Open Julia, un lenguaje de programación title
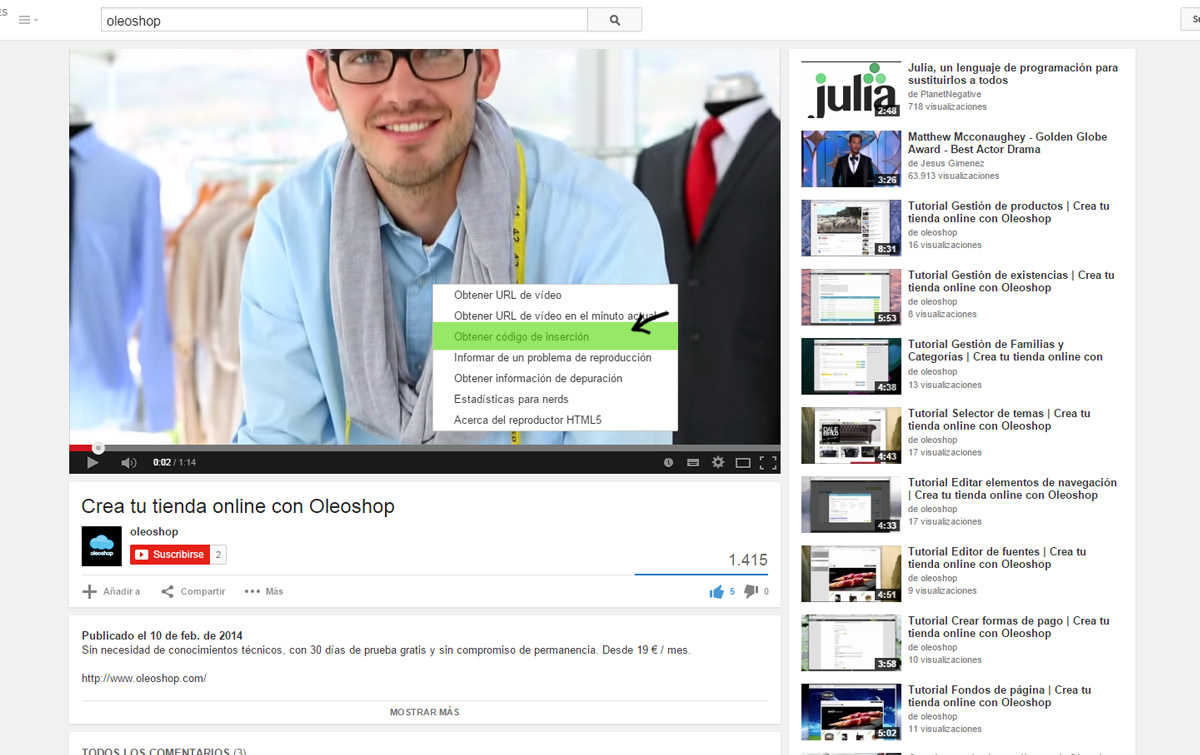 tap(1013, 74)
